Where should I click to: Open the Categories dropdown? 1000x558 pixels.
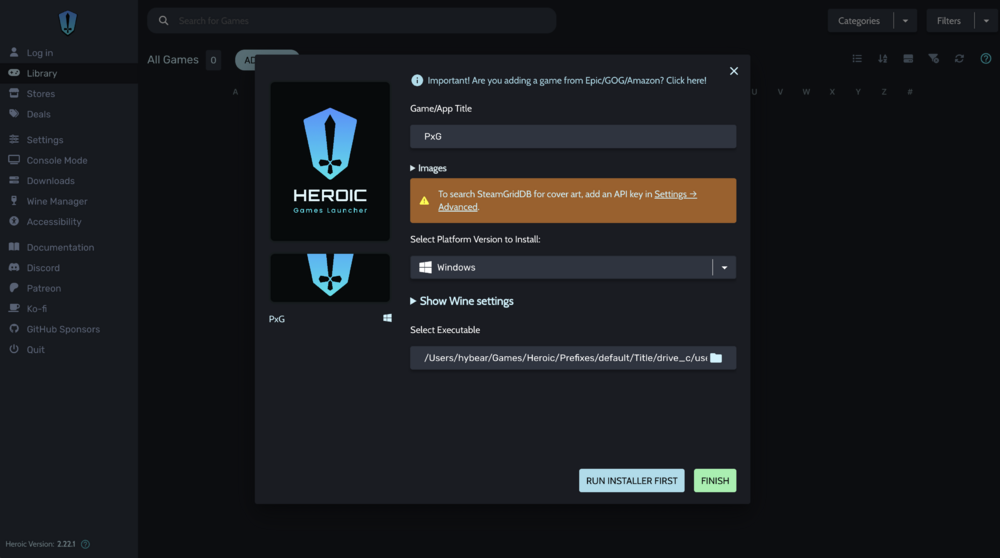point(859,20)
